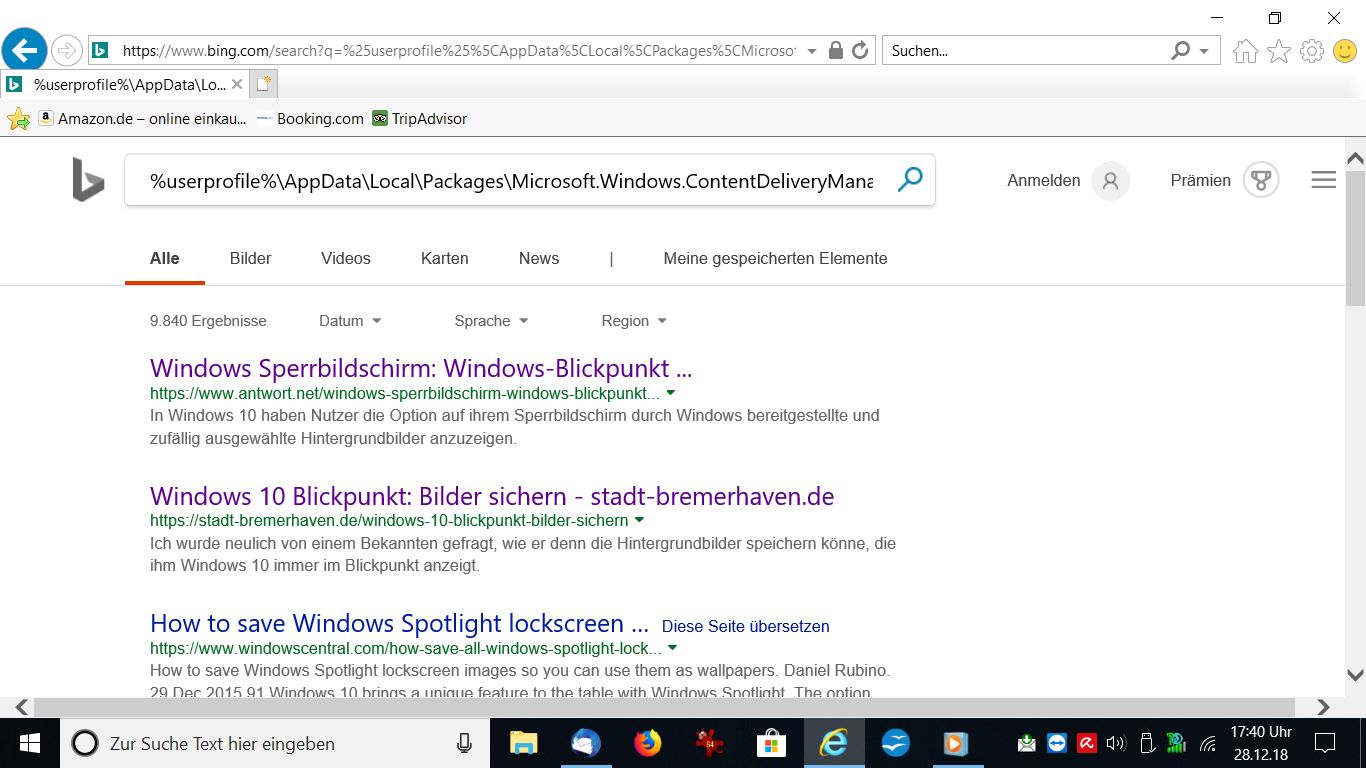1366x768 pixels.
Task: Click in the Bing search query field
Action: pos(511,181)
